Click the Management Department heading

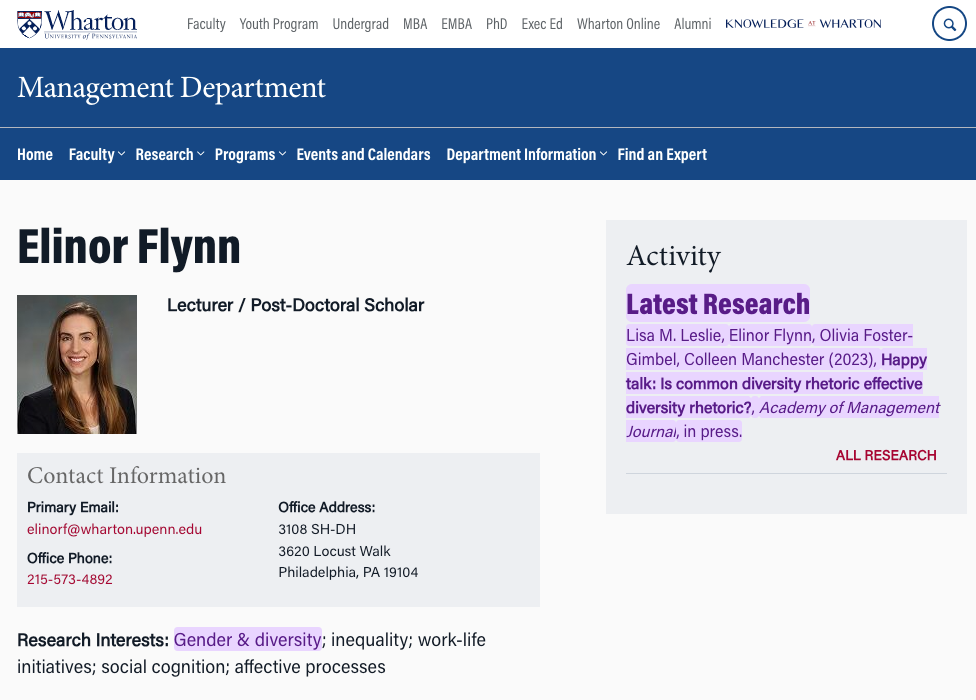coord(171,88)
